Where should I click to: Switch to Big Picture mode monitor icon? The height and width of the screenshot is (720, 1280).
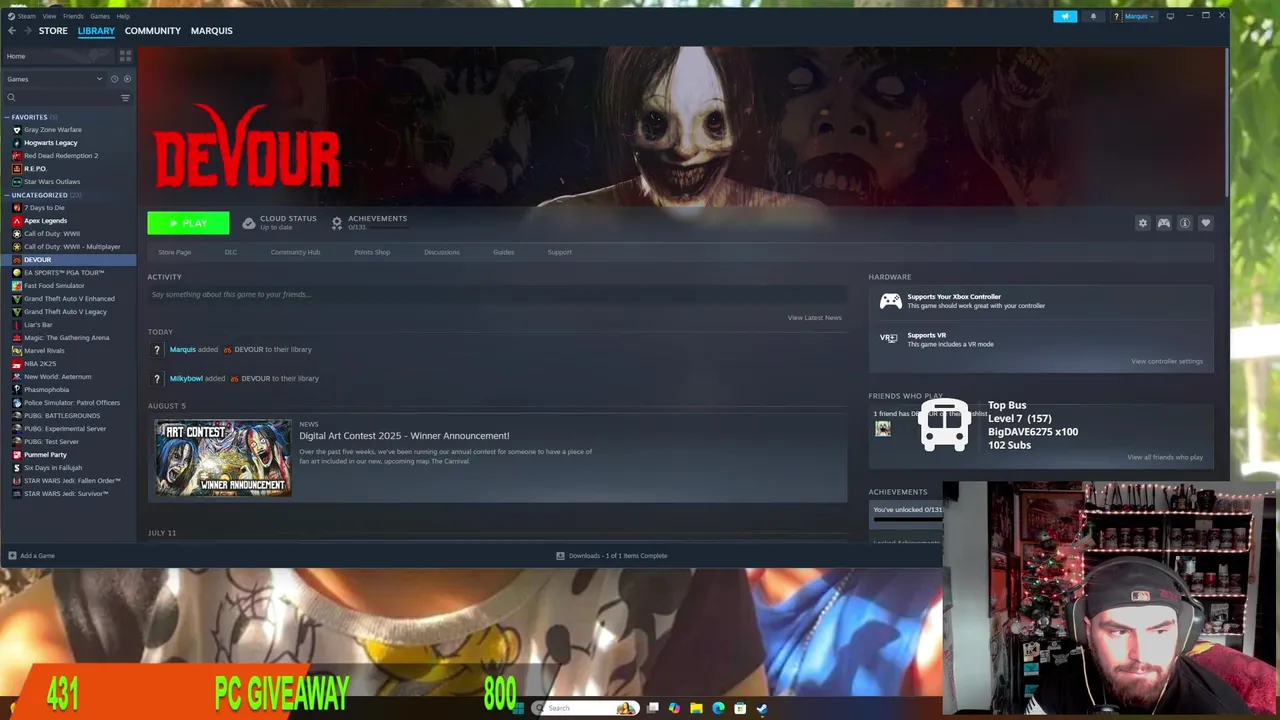point(1170,16)
